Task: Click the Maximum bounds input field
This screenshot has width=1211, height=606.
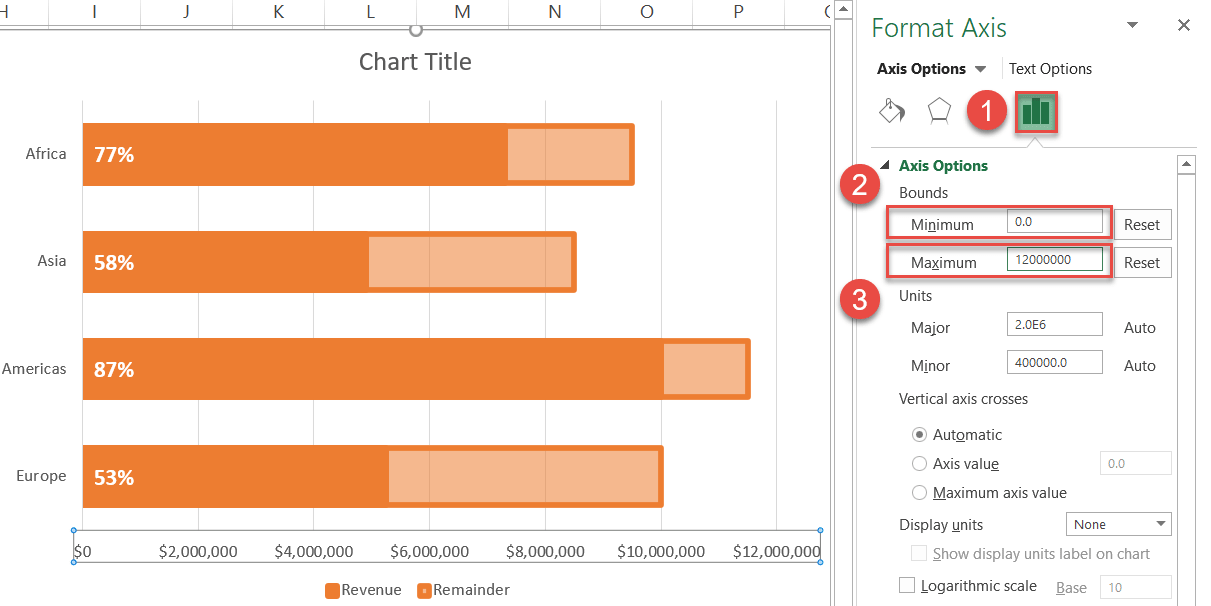Action: point(1054,260)
